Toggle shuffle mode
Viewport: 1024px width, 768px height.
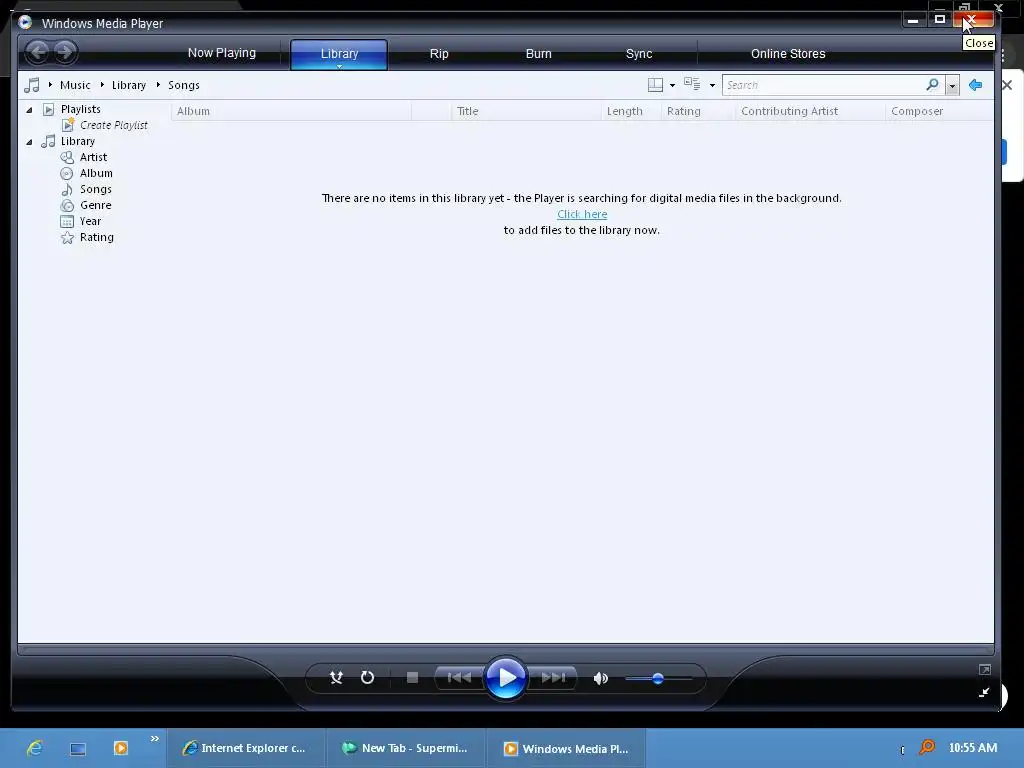pyautogui.click(x=336, y=678)
